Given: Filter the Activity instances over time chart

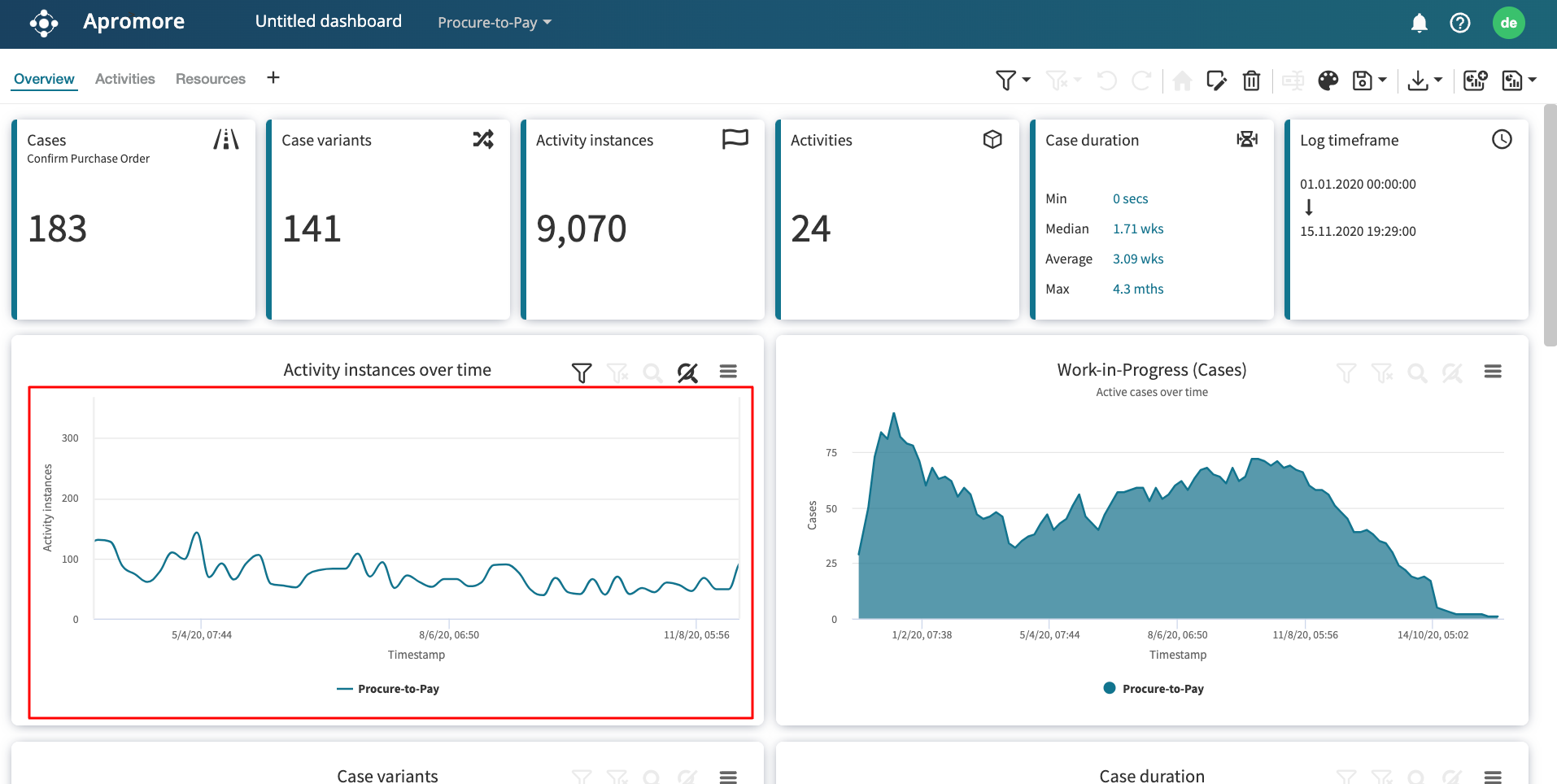Looking at the screenshot, I should (581, 372).
